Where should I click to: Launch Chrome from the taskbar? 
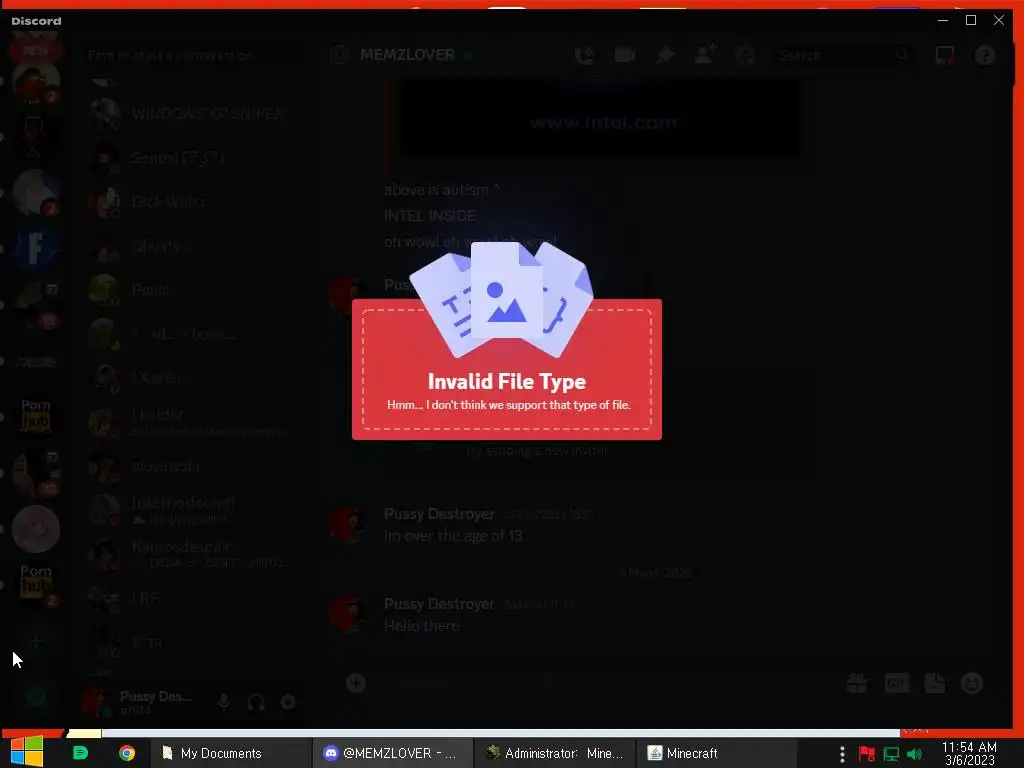pyautogui.click(x=127, y=753)
